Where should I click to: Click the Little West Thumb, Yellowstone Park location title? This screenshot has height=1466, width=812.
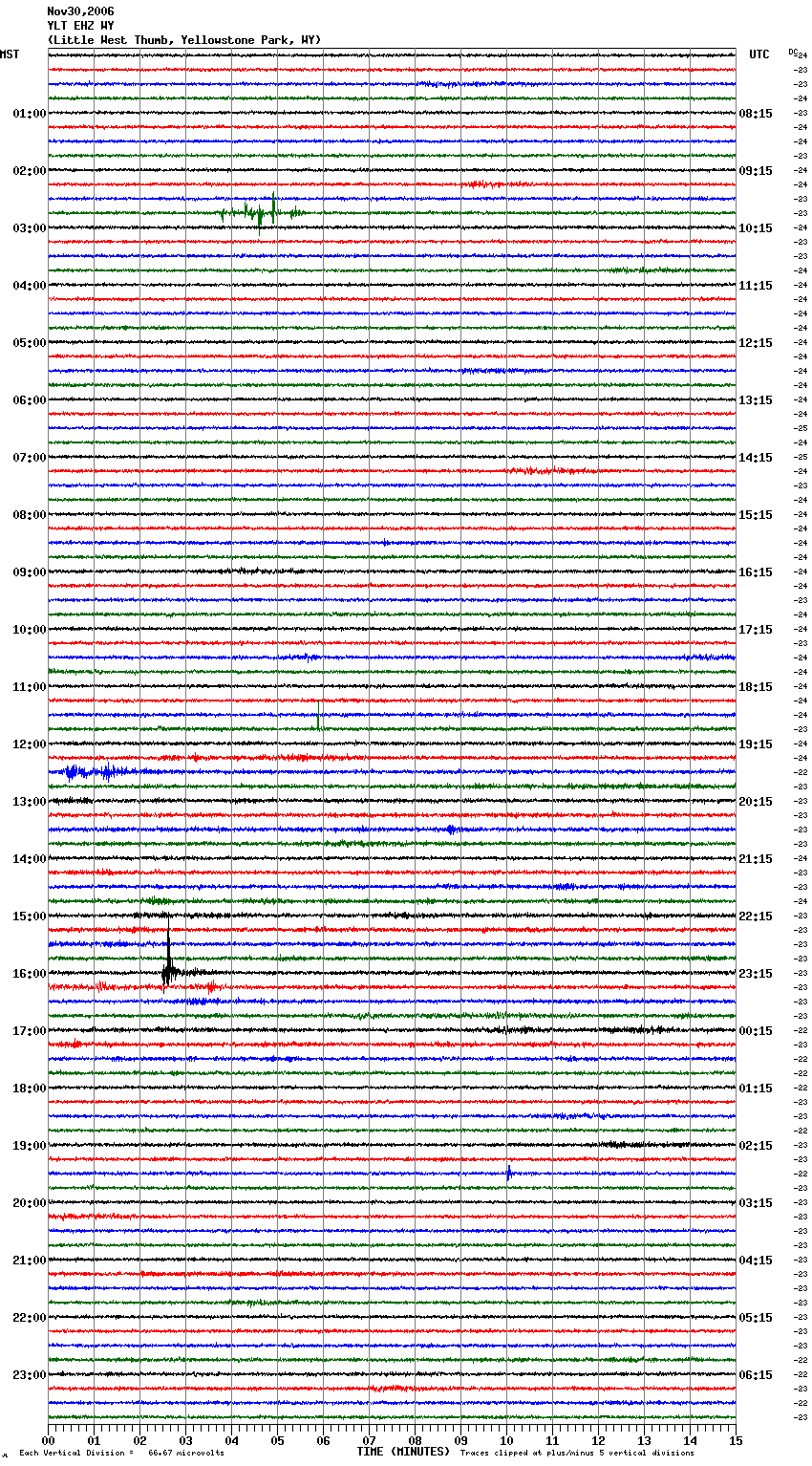(x=184, y=40)
